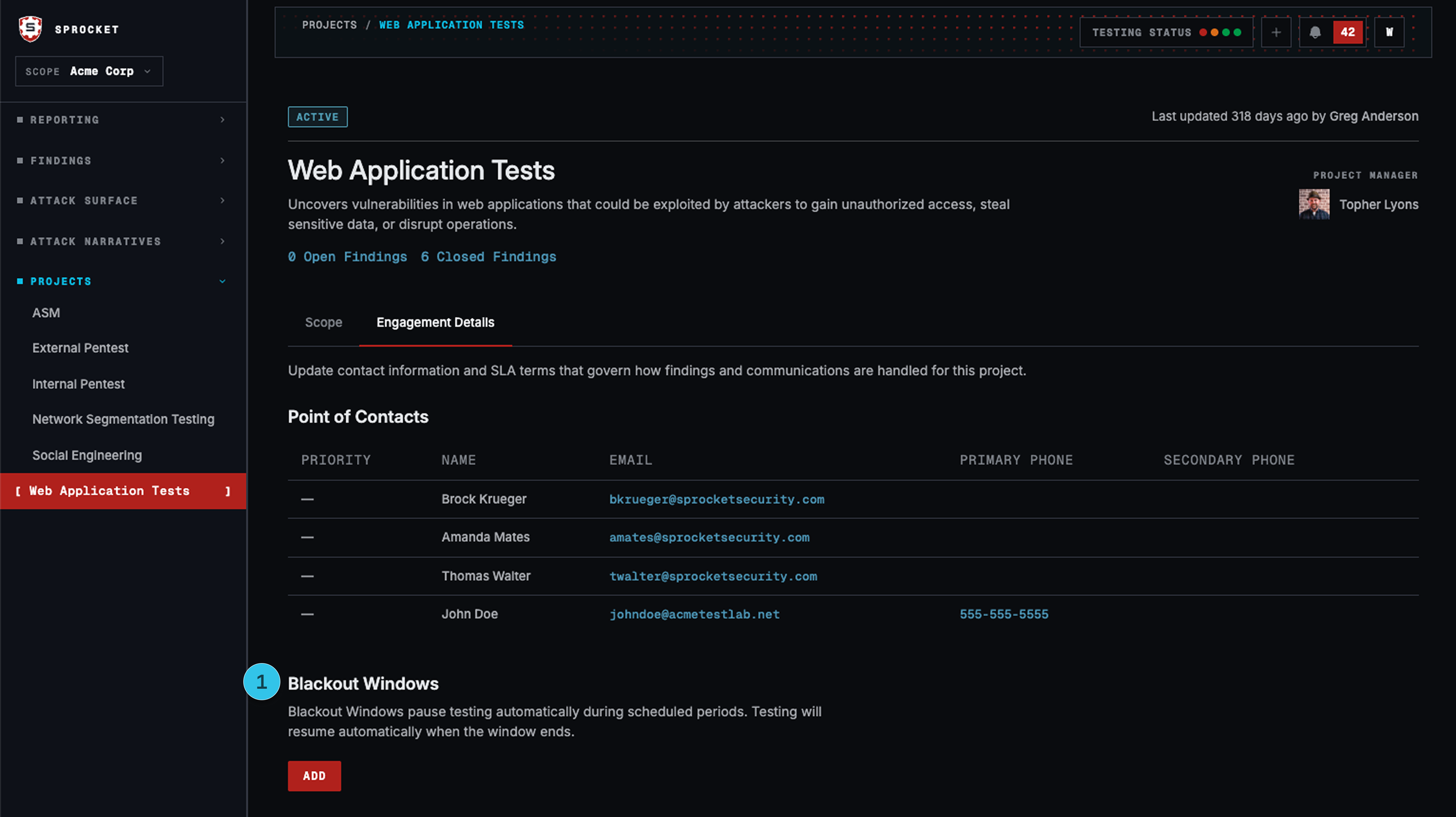Click bkrueger@sprocketsecurity.com email

tap(716, 499)
